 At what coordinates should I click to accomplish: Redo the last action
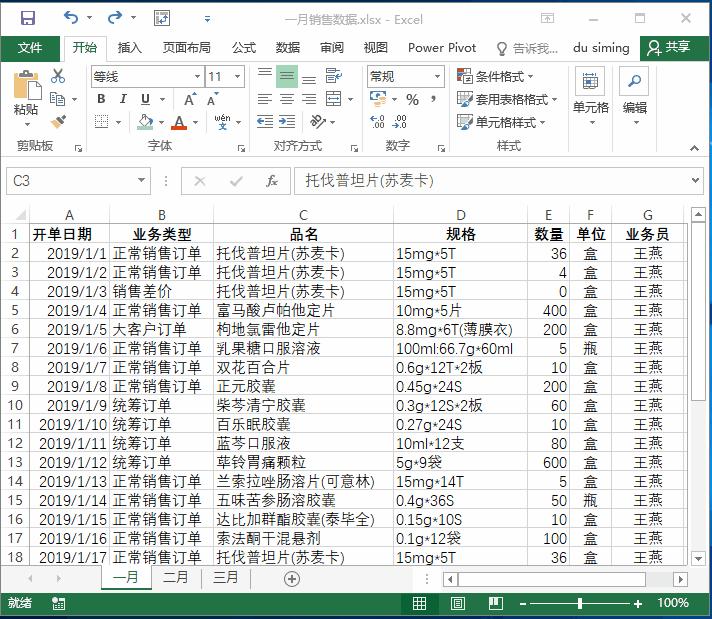(x=115, y=18)
